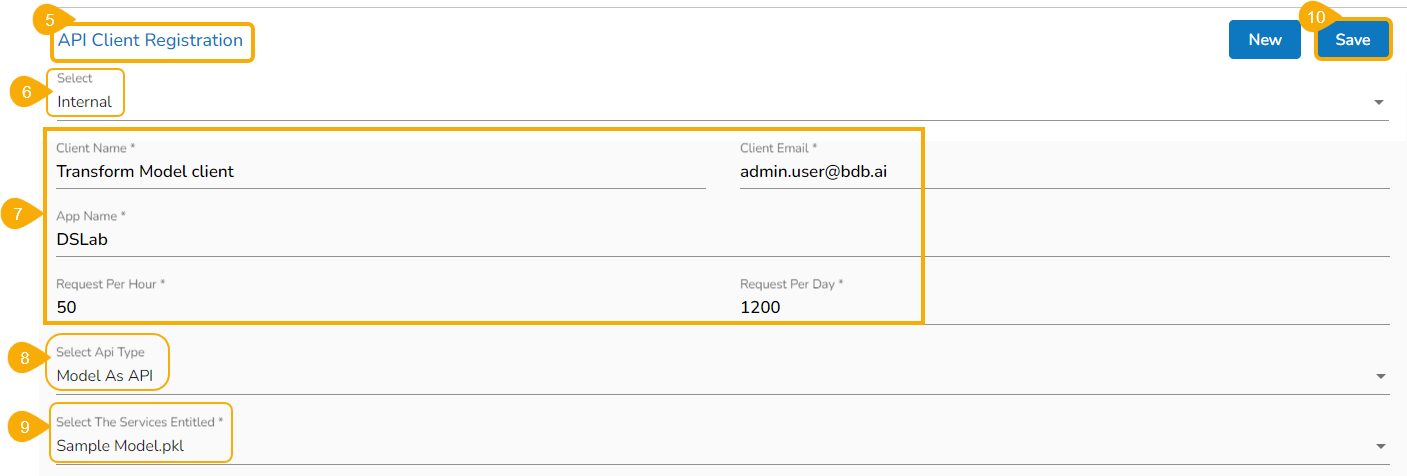
Task: Expand the Services Entitled dropdown arrow
Action: point(1380,446)
